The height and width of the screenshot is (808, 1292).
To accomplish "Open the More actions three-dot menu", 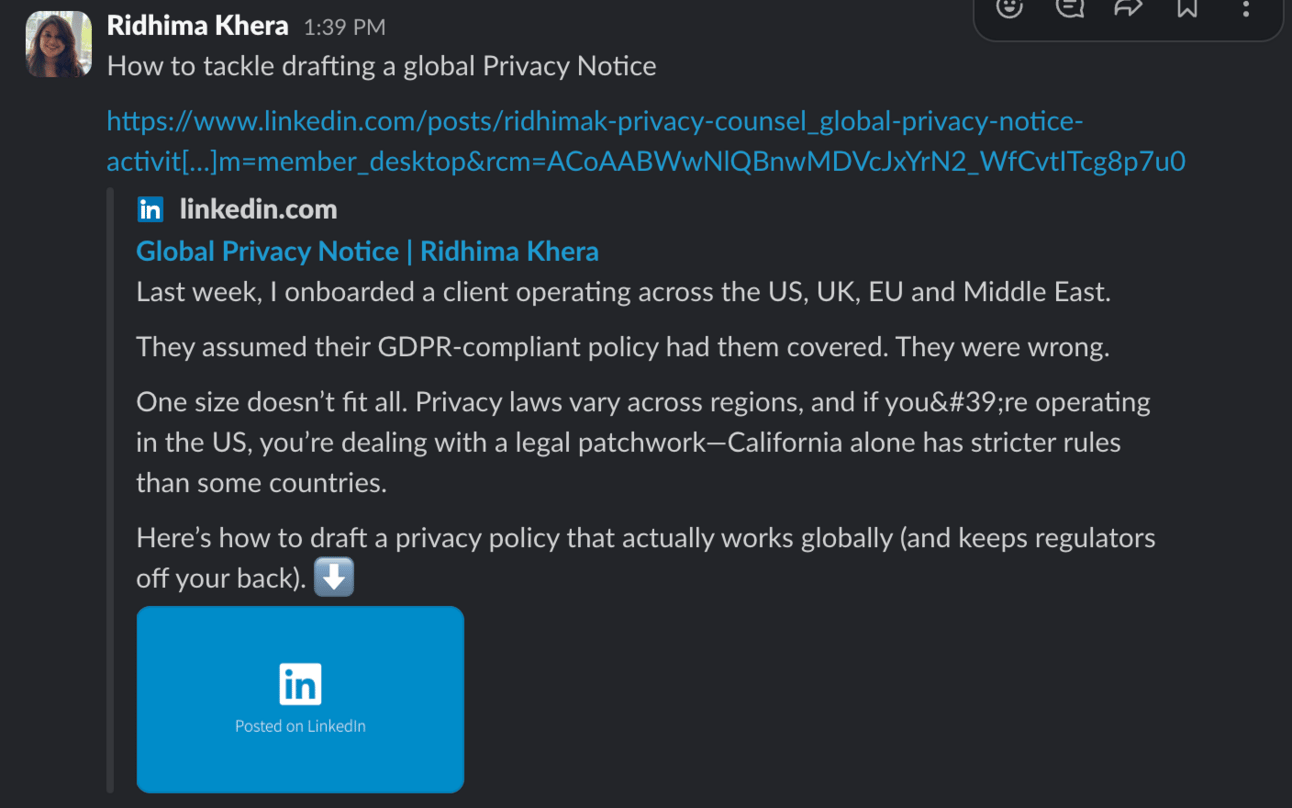I will 1246,8.
